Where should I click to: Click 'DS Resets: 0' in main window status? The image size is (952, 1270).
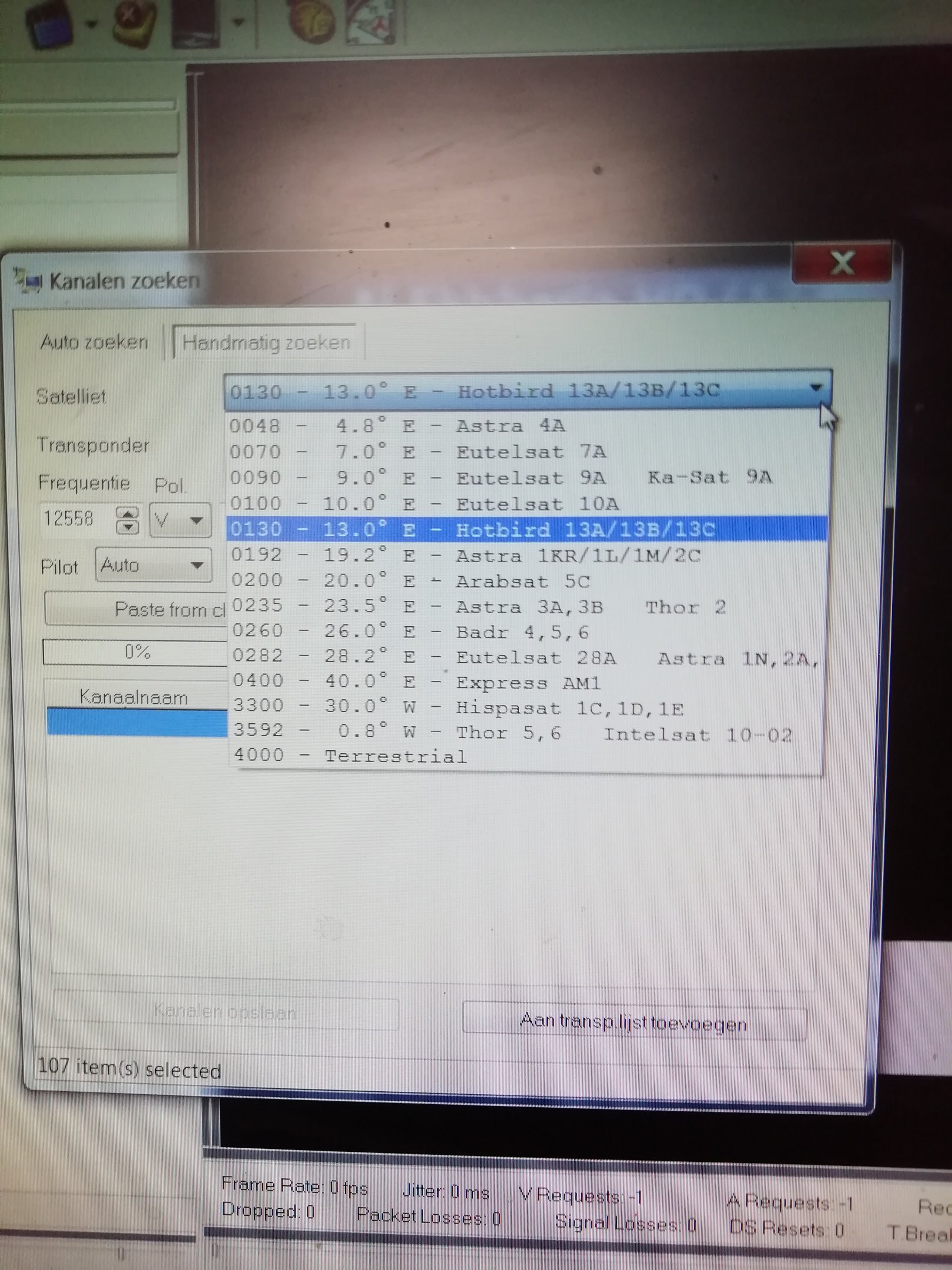coord(787,1228)
